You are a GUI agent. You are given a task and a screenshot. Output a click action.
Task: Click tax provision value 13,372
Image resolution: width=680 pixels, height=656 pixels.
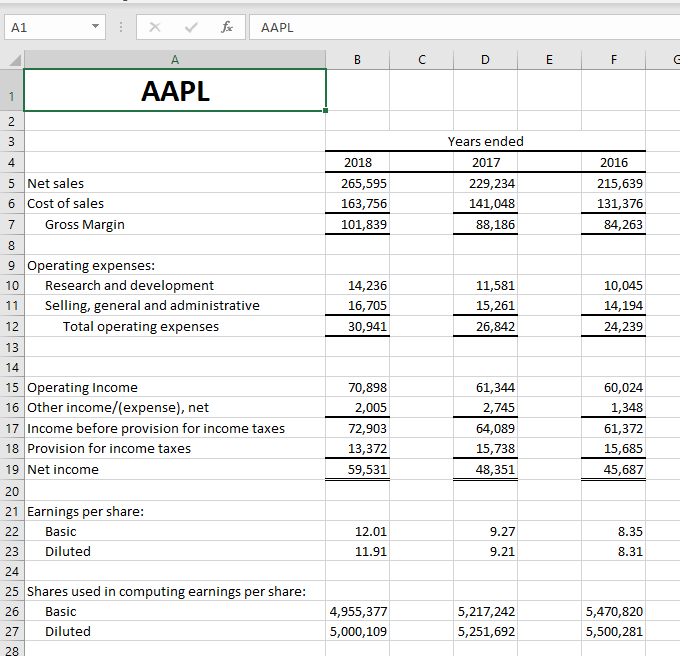(357, 448)
